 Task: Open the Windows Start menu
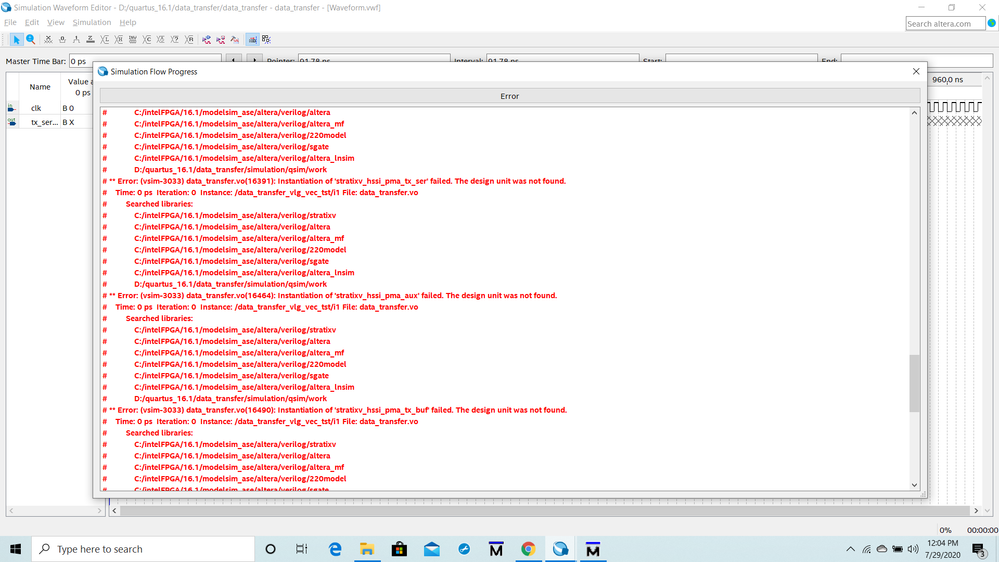click(x=15, y=549)
